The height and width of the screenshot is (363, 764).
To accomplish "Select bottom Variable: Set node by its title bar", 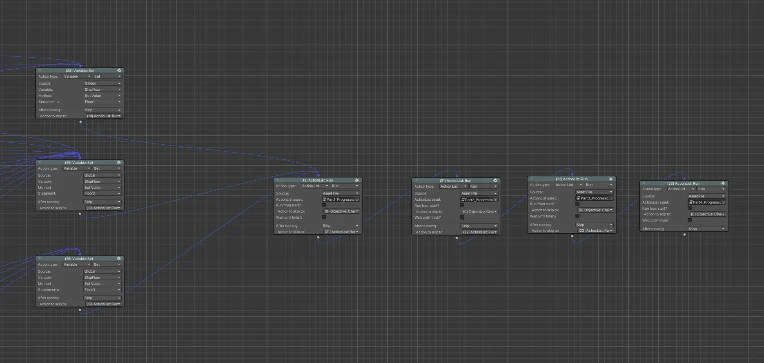I will 80,259.
